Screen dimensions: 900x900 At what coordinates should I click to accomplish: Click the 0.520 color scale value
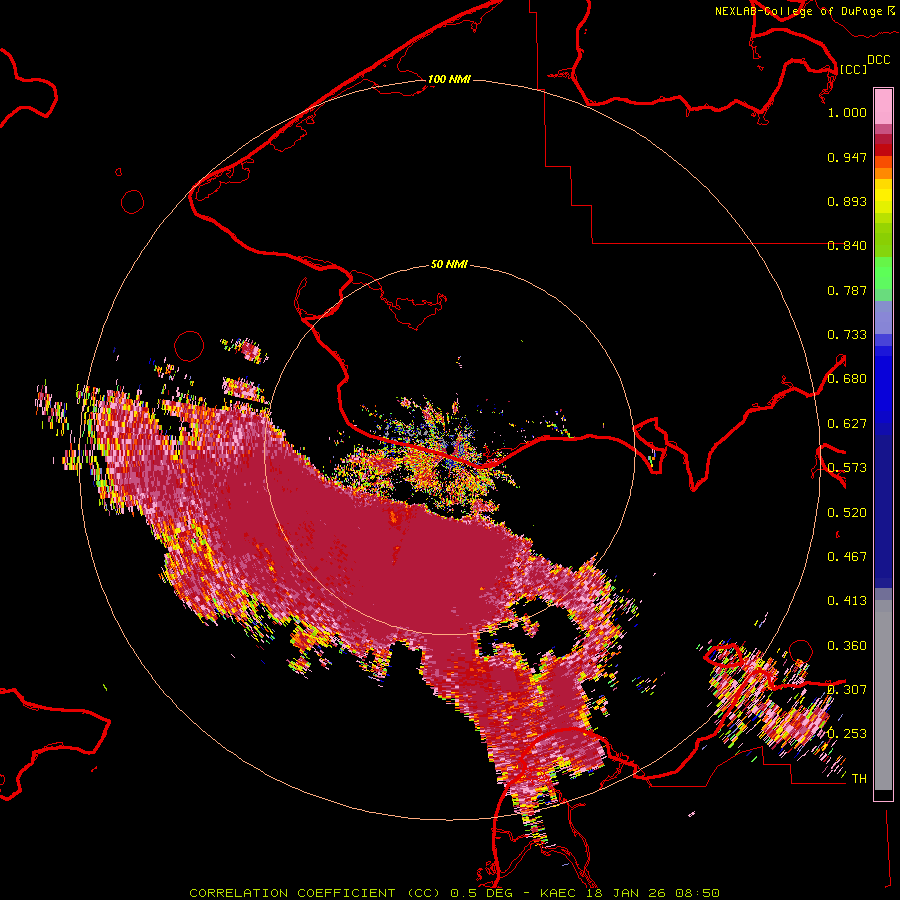847,513
